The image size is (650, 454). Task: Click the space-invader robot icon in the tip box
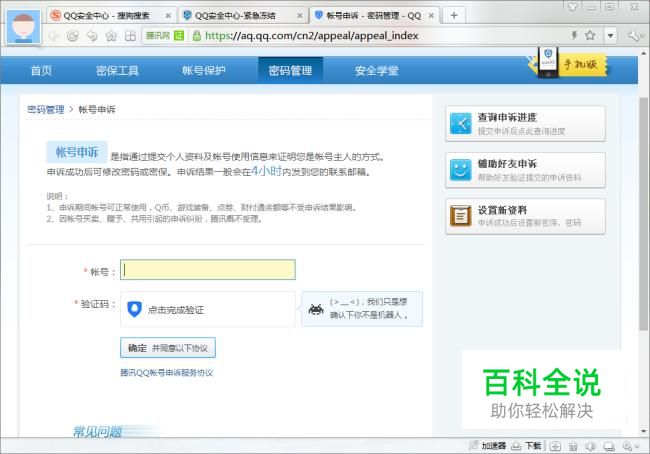(x=316, y=309)
